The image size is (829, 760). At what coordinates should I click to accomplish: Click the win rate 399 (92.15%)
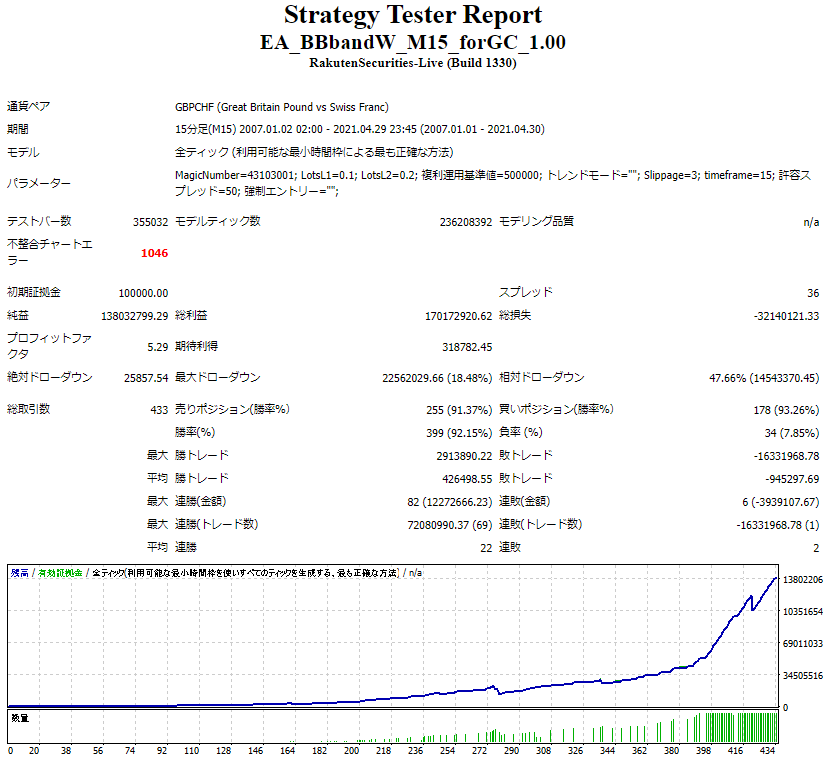459,433
